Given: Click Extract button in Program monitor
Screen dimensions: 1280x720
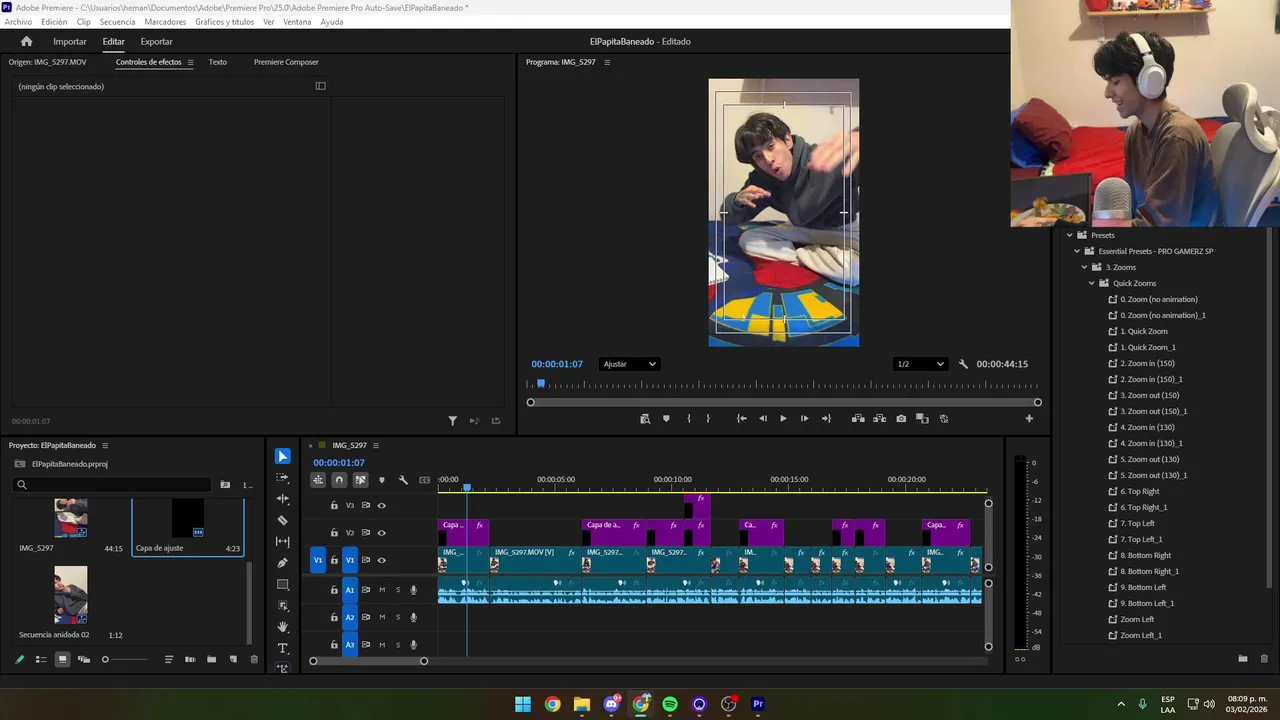Looking at the screenshot, I should click(x=880, y=419).
